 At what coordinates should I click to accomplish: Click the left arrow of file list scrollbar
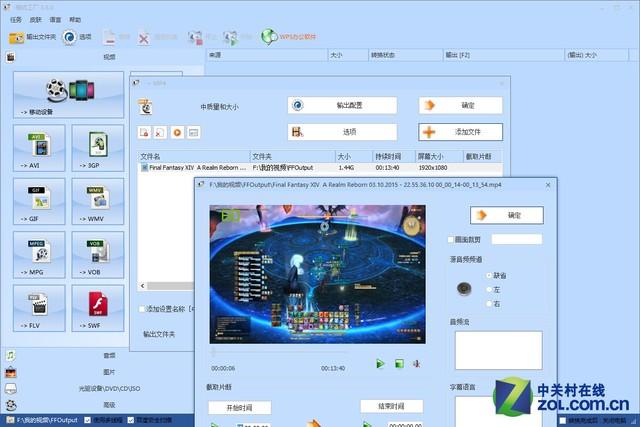[142, 286]
